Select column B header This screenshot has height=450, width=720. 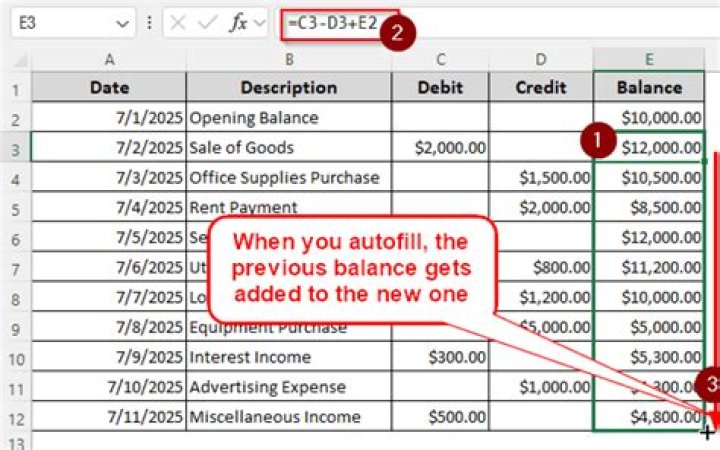pos(288,58)
